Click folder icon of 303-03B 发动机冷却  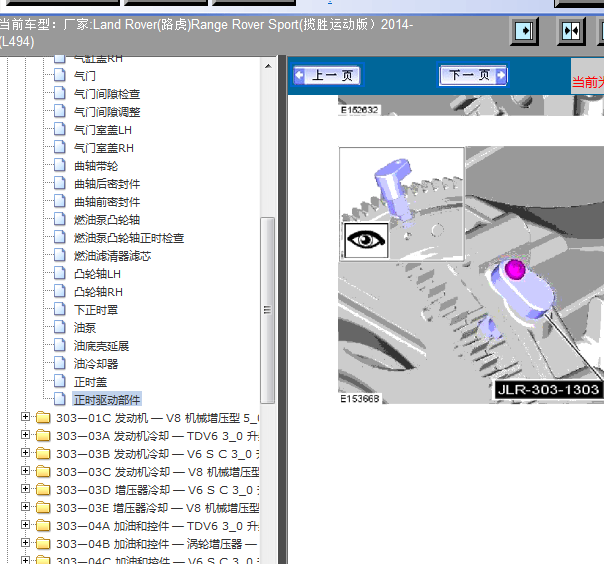tap(43, 453)
